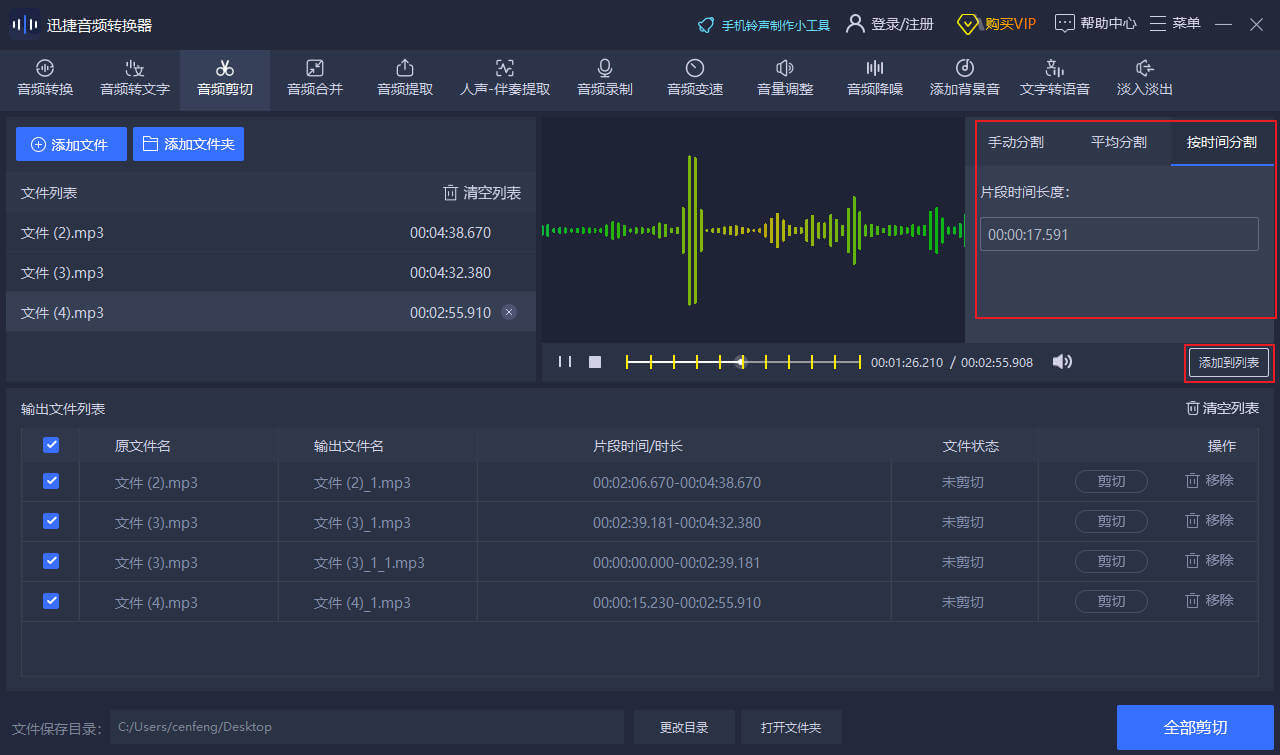
Task: Open the 音频合并 merge tool
Action: click(x=314, y=79)
